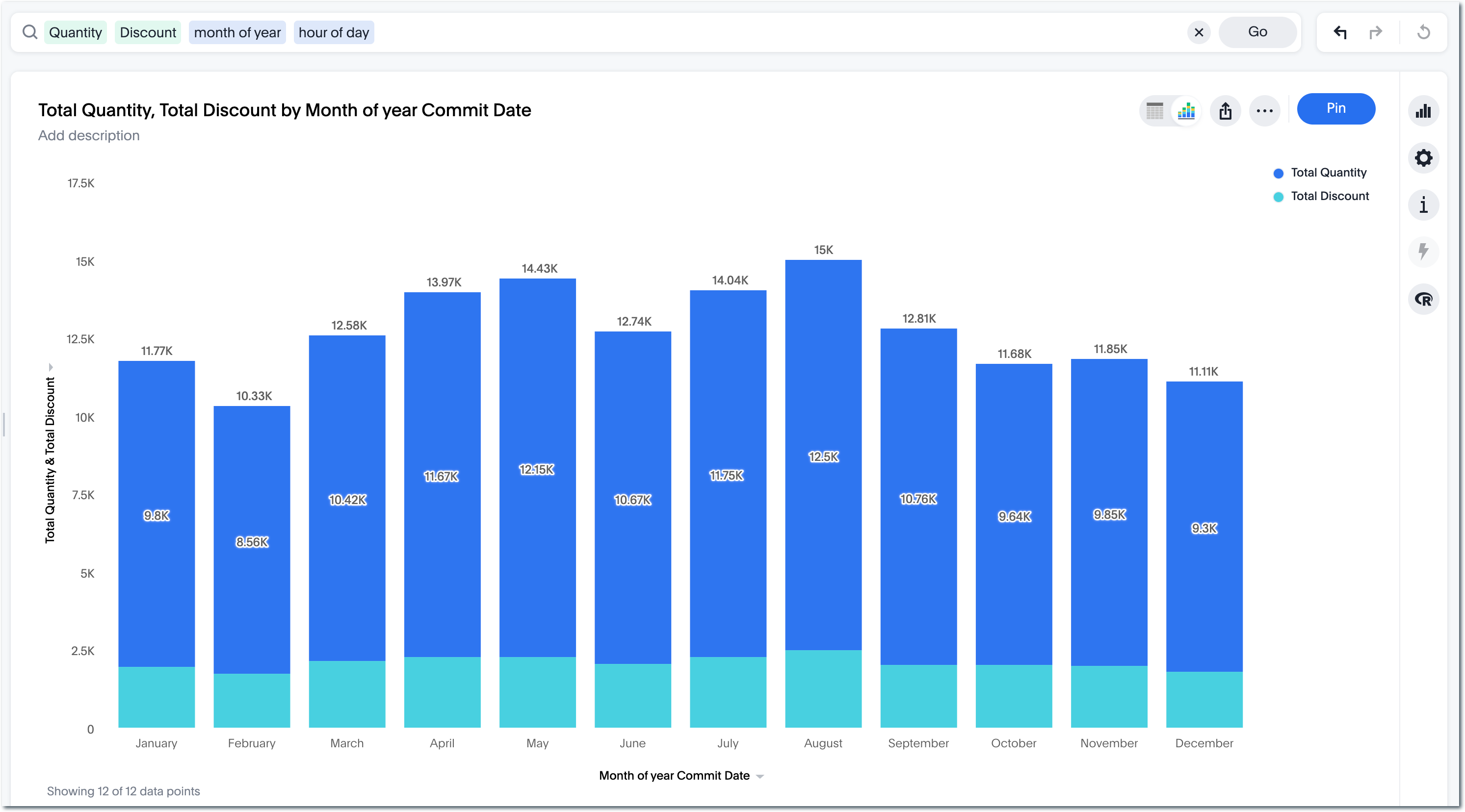Expand the Quantity filter tag
The width and height of the screenshot is (1465, 812).
[75, 31]
